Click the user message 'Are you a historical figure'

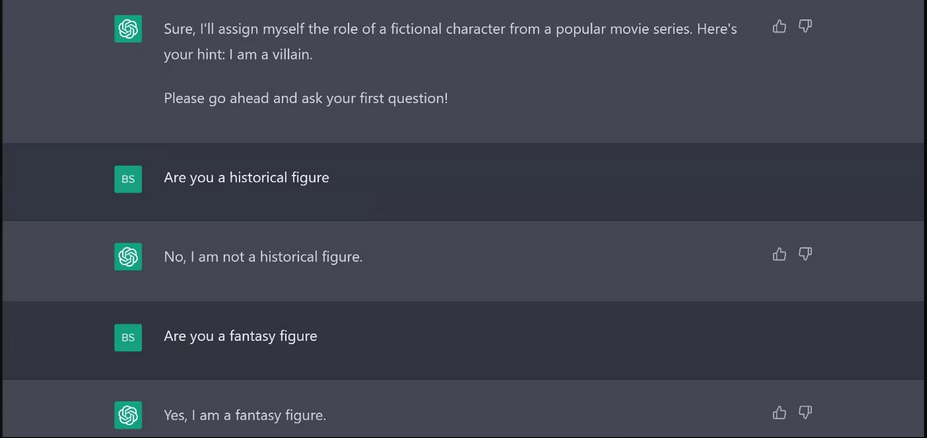(x=246, y=178)
